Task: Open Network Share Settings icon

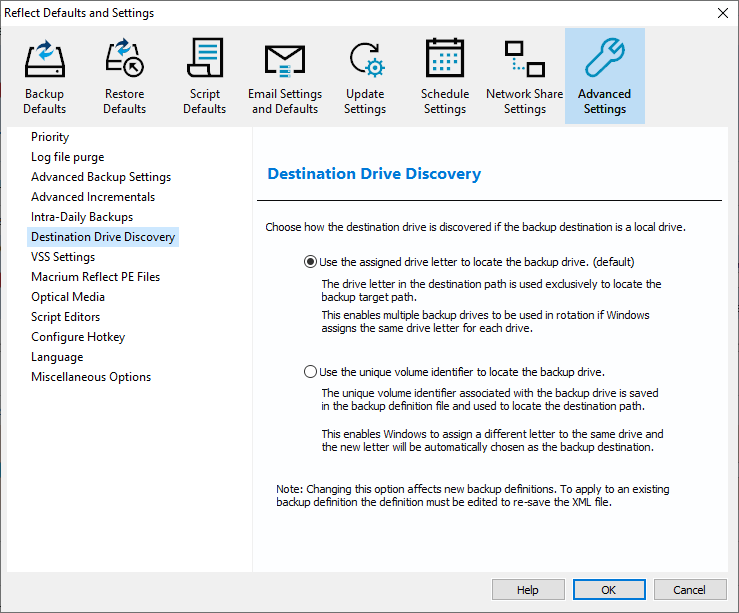Action: 524,60
